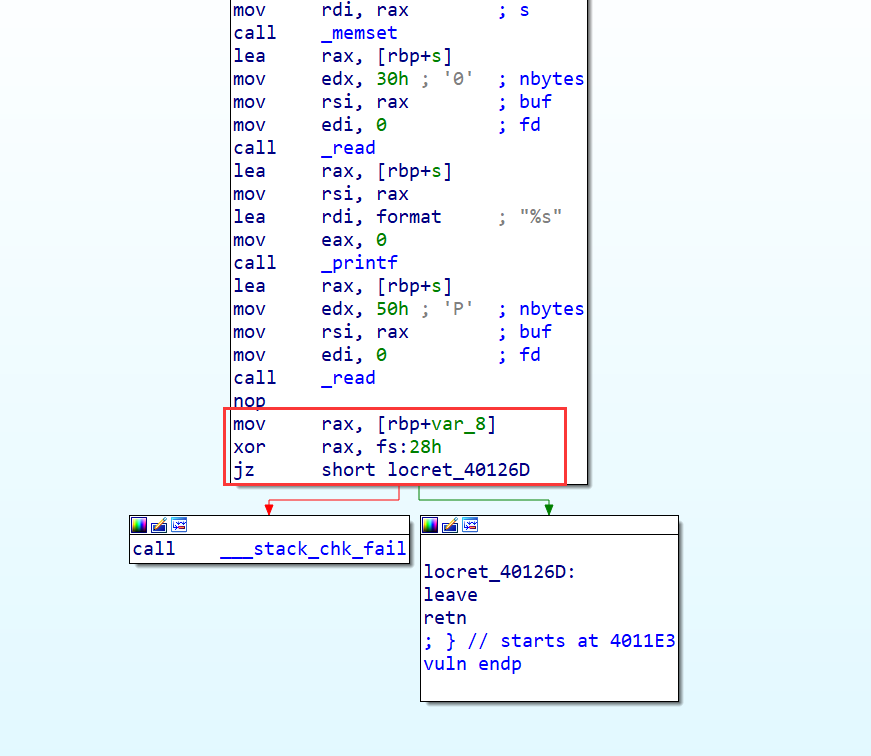This screenshot has height=756, width=871.
Task: Click the retn instruction
Action: [x=445, y=618]
